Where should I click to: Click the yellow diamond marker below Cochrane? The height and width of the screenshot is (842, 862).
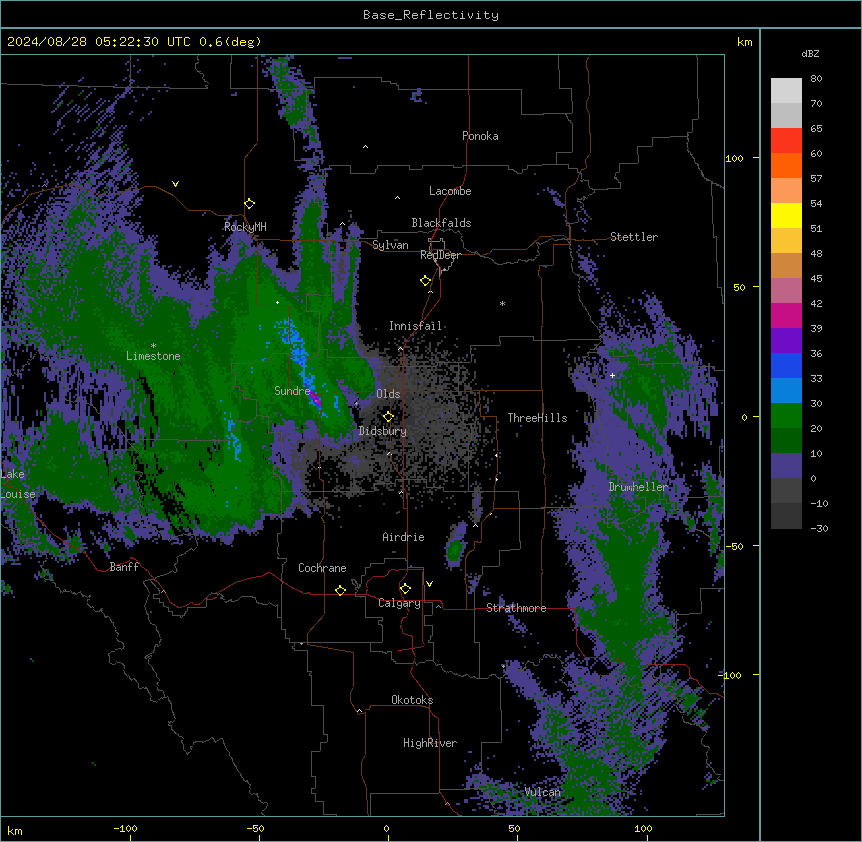click(x=340, y=590)
